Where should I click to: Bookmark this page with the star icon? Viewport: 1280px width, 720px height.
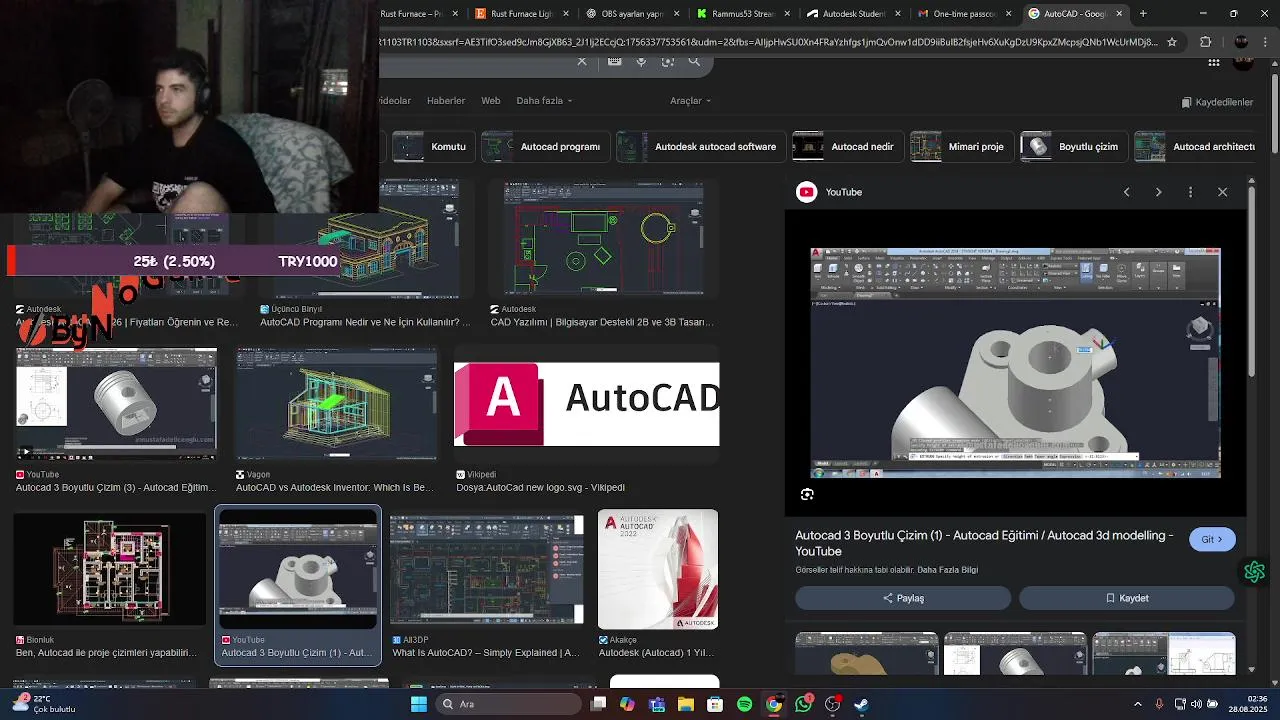[x=1172, y=42]
